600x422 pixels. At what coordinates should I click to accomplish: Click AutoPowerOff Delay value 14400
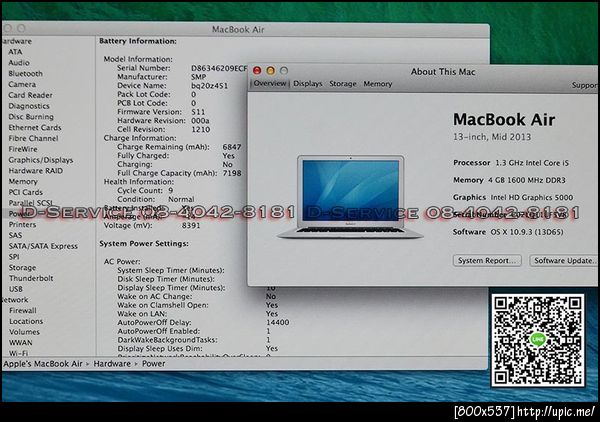277,323
